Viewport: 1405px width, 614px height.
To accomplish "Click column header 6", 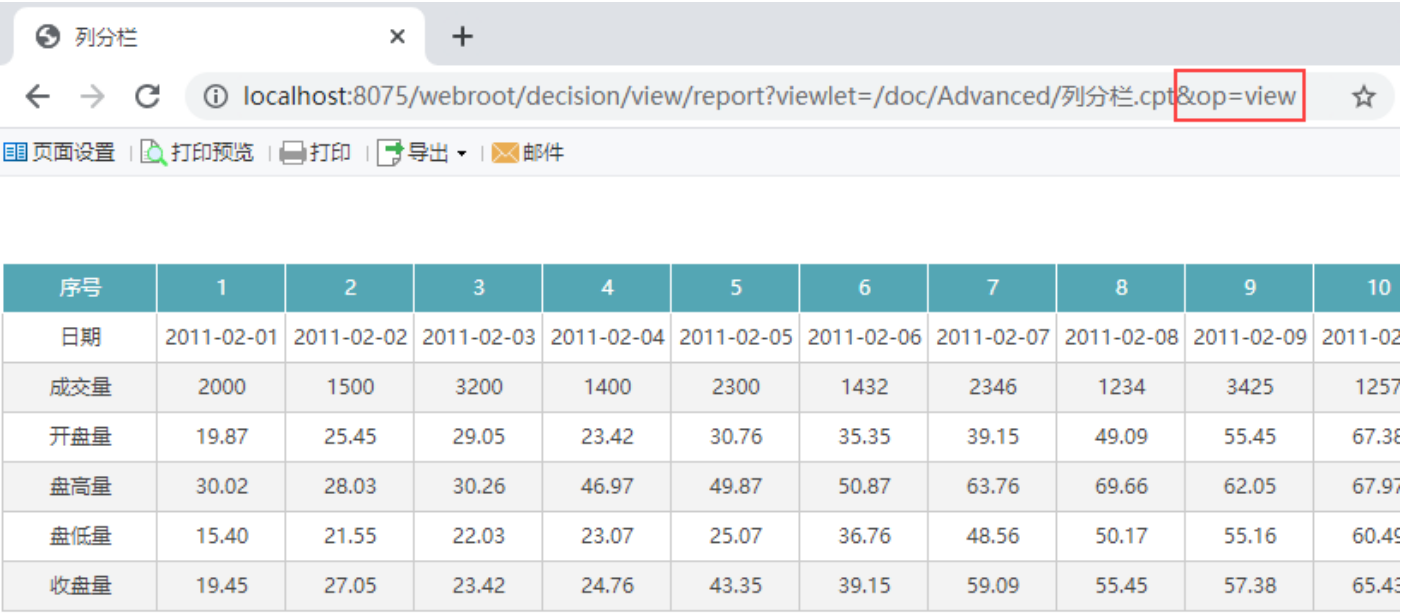I will [864, 288].
